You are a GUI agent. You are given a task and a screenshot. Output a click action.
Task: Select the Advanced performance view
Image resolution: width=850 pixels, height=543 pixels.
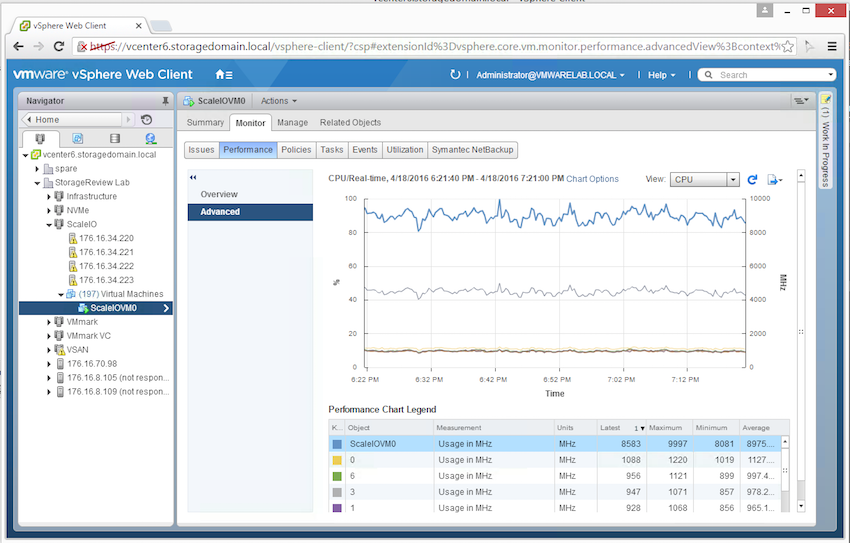(250, 212)
